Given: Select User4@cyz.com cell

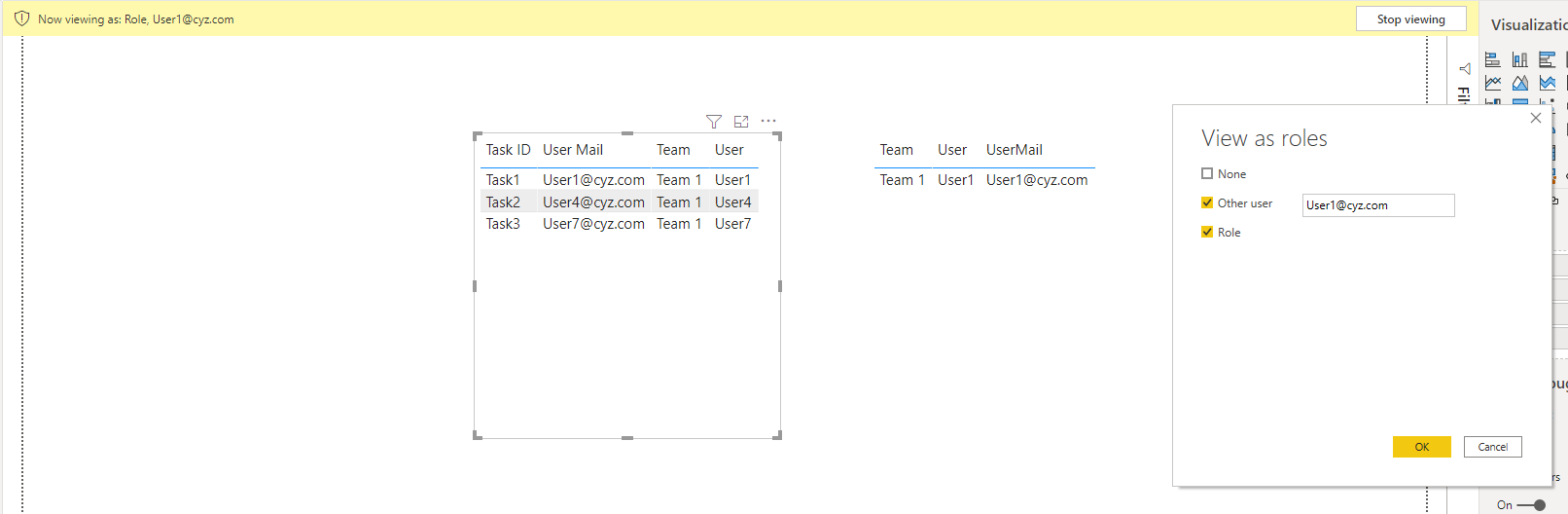Looking at the screenshot, I should tap(593, 202).
